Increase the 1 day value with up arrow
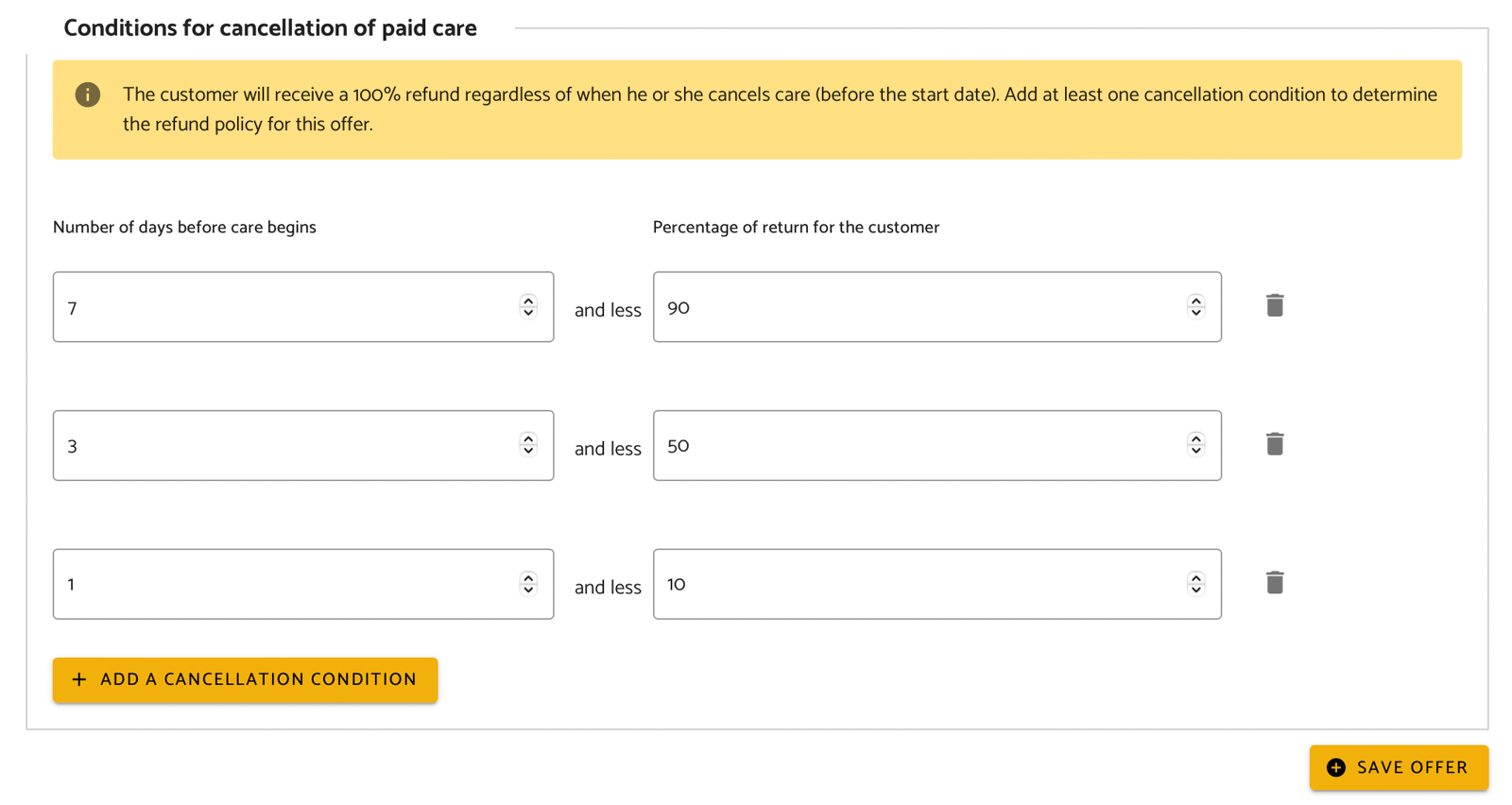 click(x=528, y=577)
